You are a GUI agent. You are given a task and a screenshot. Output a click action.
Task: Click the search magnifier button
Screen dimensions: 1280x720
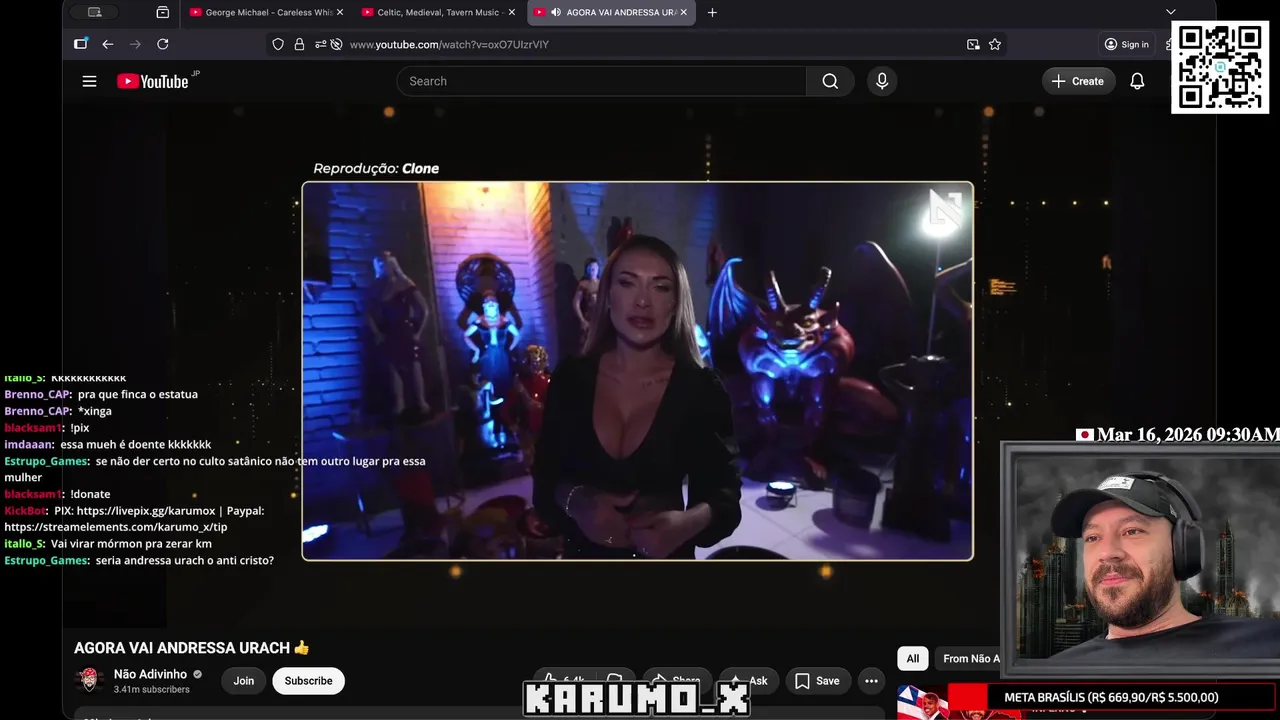[830, 81]
